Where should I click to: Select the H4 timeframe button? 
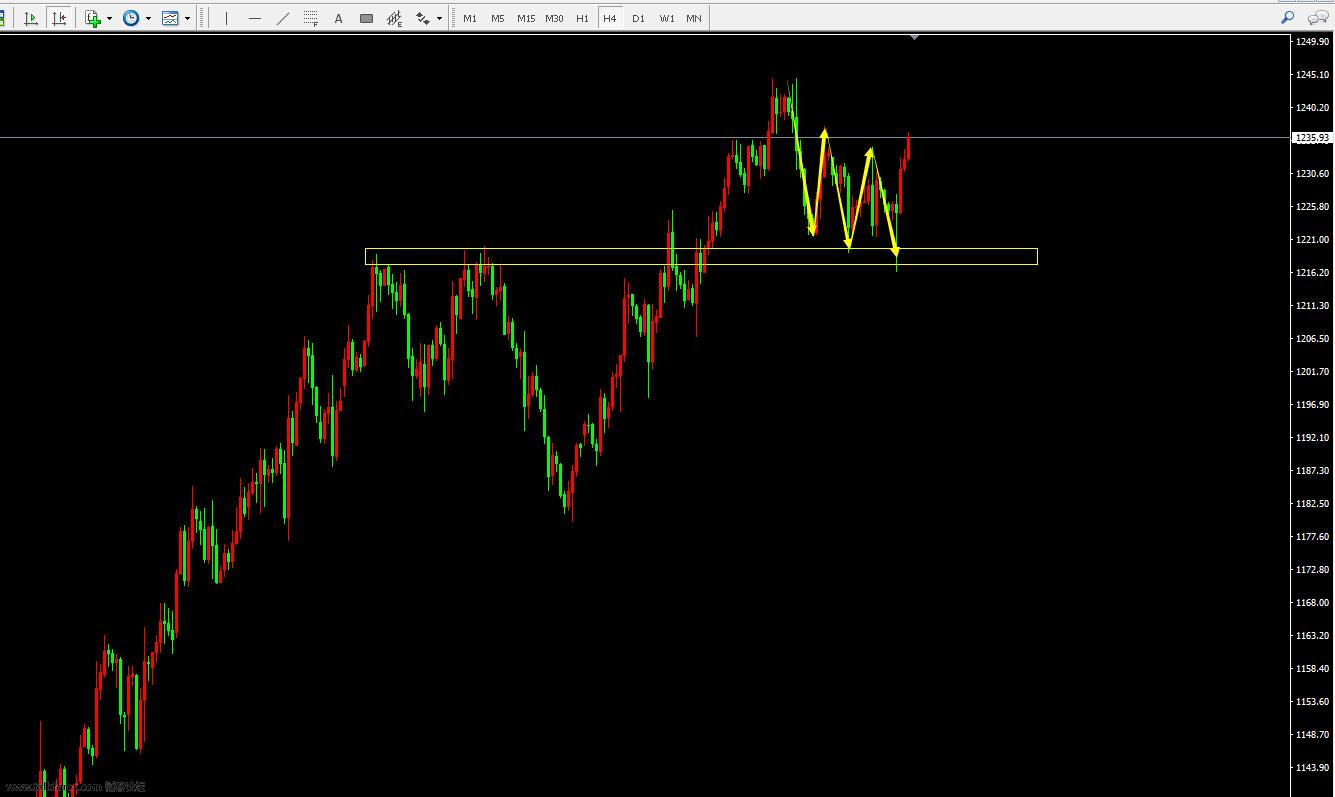[610, 18]
